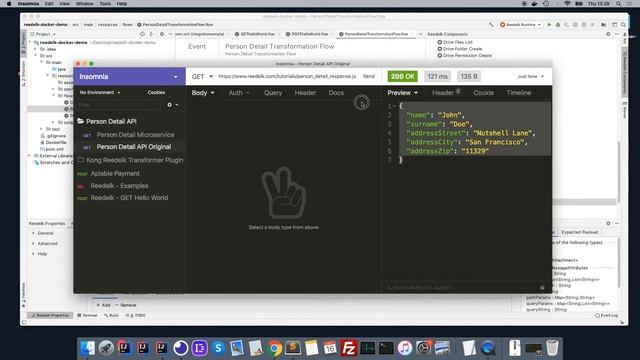Click the Run button in IDE toolbar
The height and width of the screenshot is (360, 640).
[549, 25]
